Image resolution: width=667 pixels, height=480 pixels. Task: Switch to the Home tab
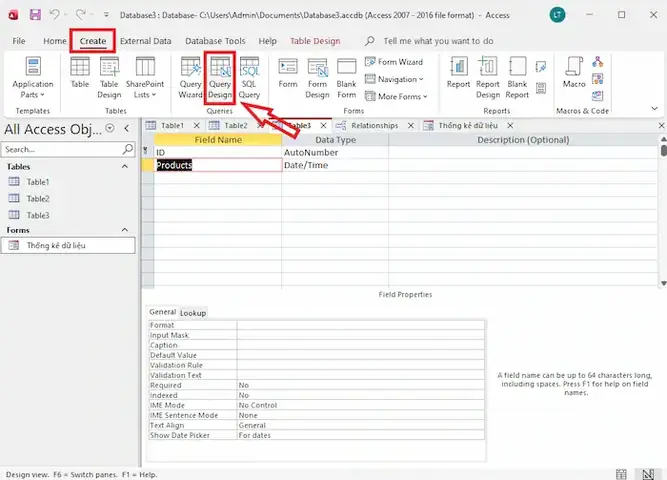click(x=55, y=41)
